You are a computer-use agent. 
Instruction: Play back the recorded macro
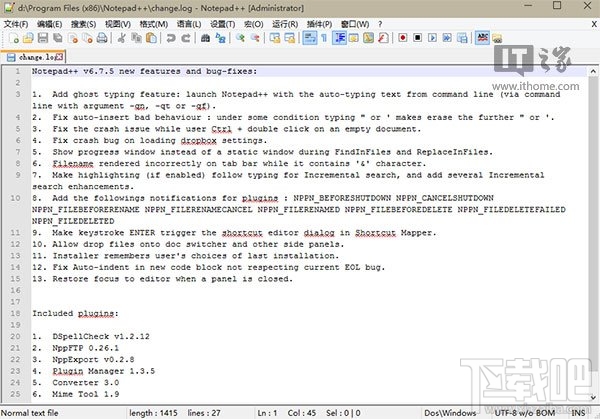coord(432,38)
